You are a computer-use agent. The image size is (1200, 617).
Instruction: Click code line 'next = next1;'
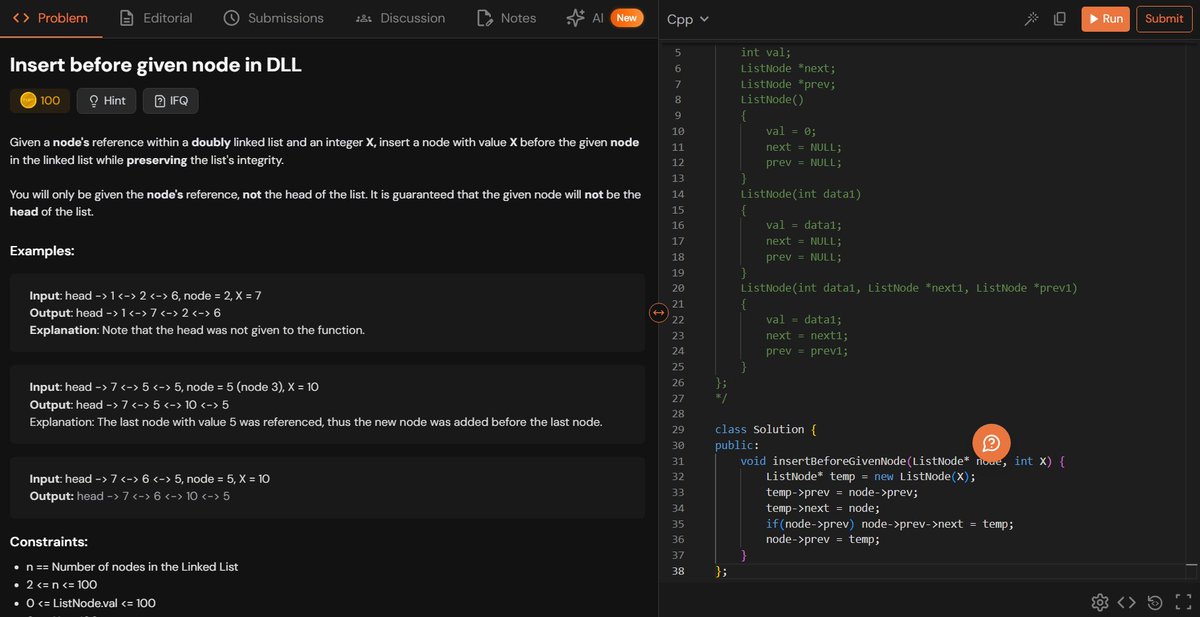coord(807,335)
